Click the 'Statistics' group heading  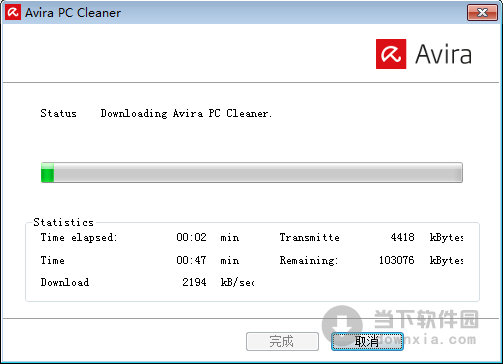pos(63,222)
